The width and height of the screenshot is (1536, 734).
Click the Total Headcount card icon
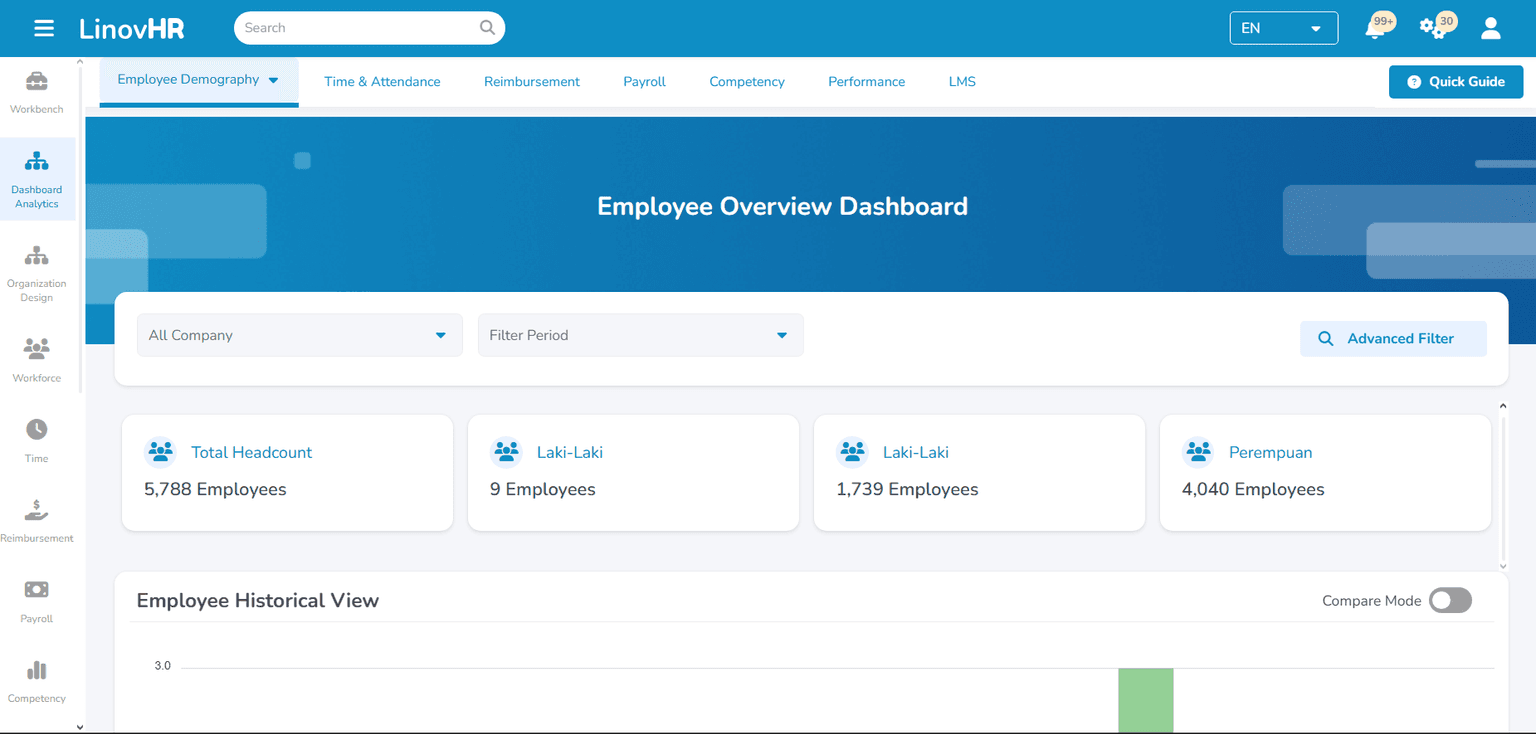(x=160, y=452)
